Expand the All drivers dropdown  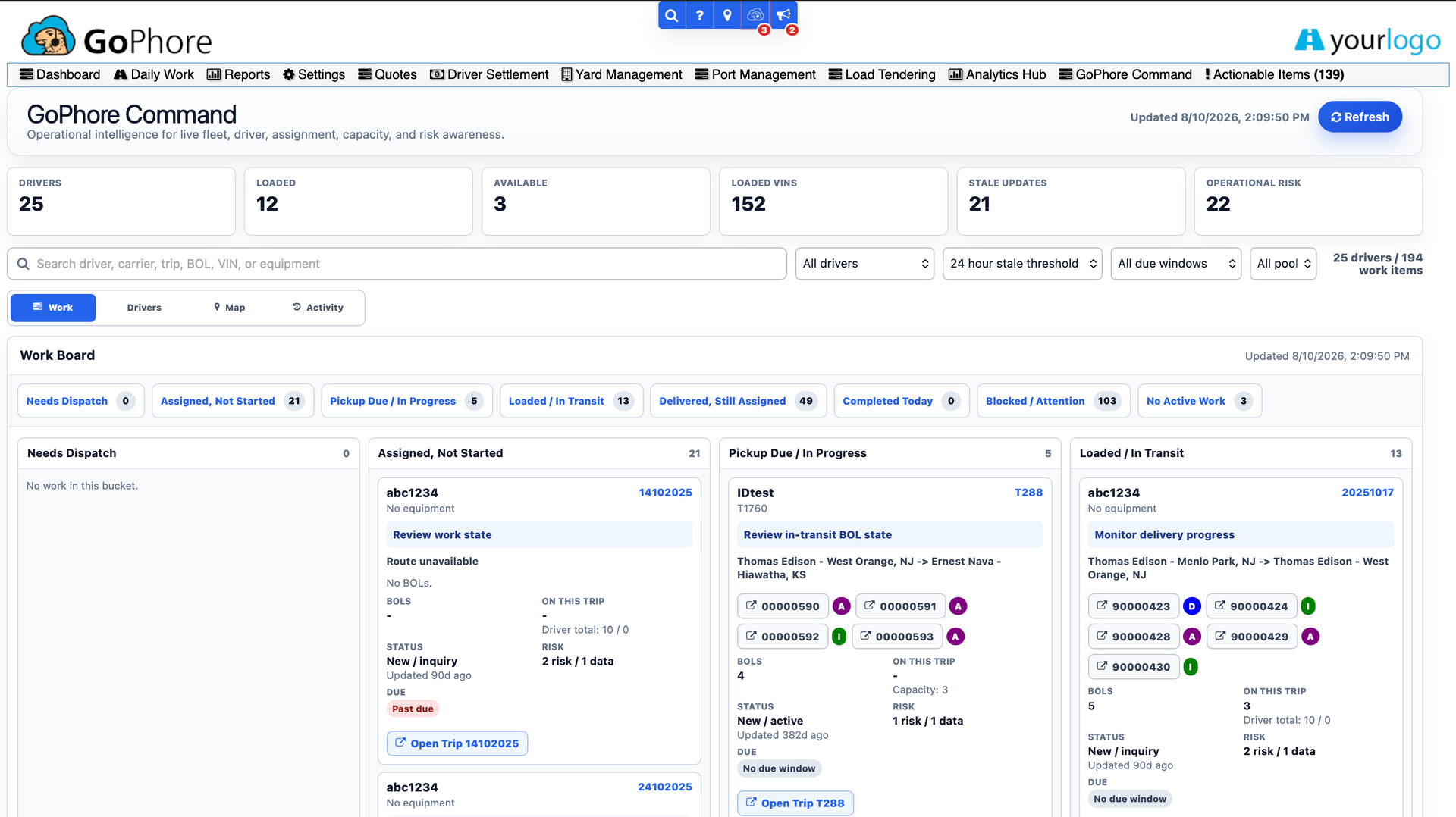click(864, 264)
